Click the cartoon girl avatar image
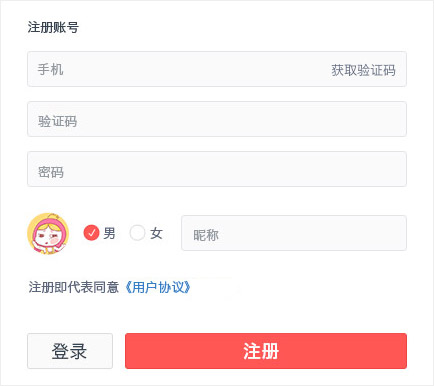The width and height of the screenshot is (434, 386). coord(48,233)
